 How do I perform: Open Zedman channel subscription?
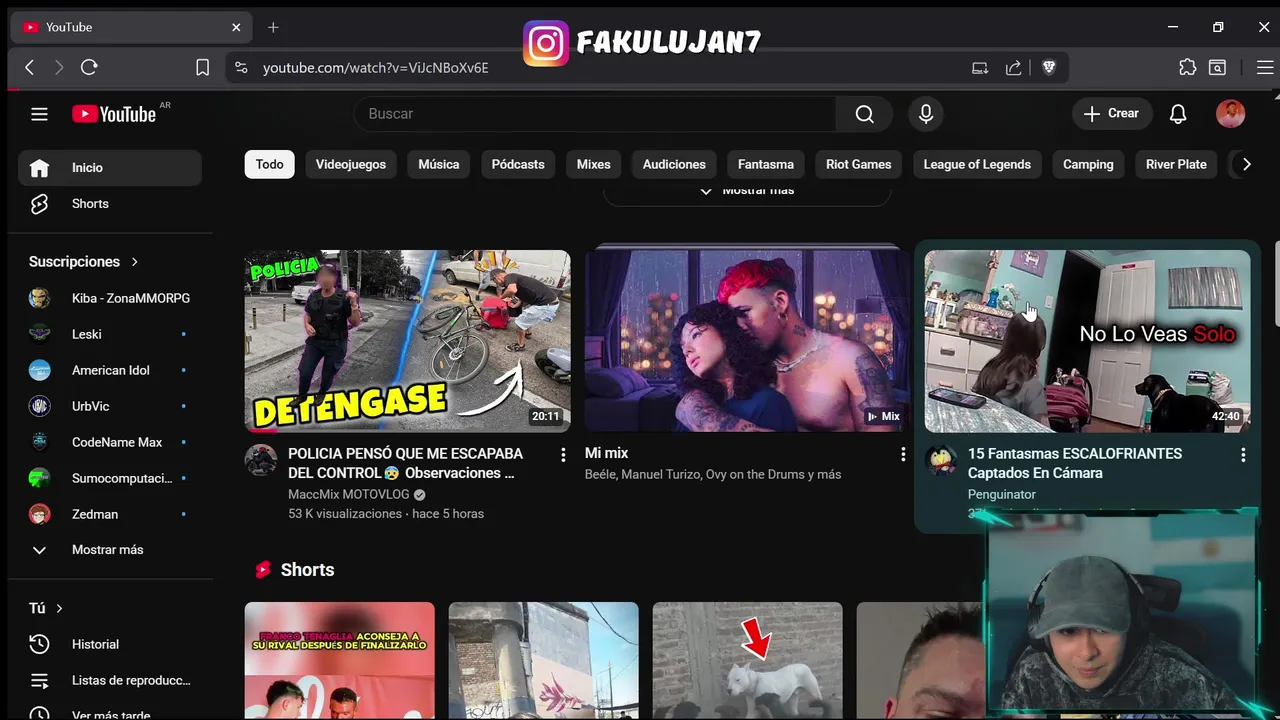click(x=110, y=514)
